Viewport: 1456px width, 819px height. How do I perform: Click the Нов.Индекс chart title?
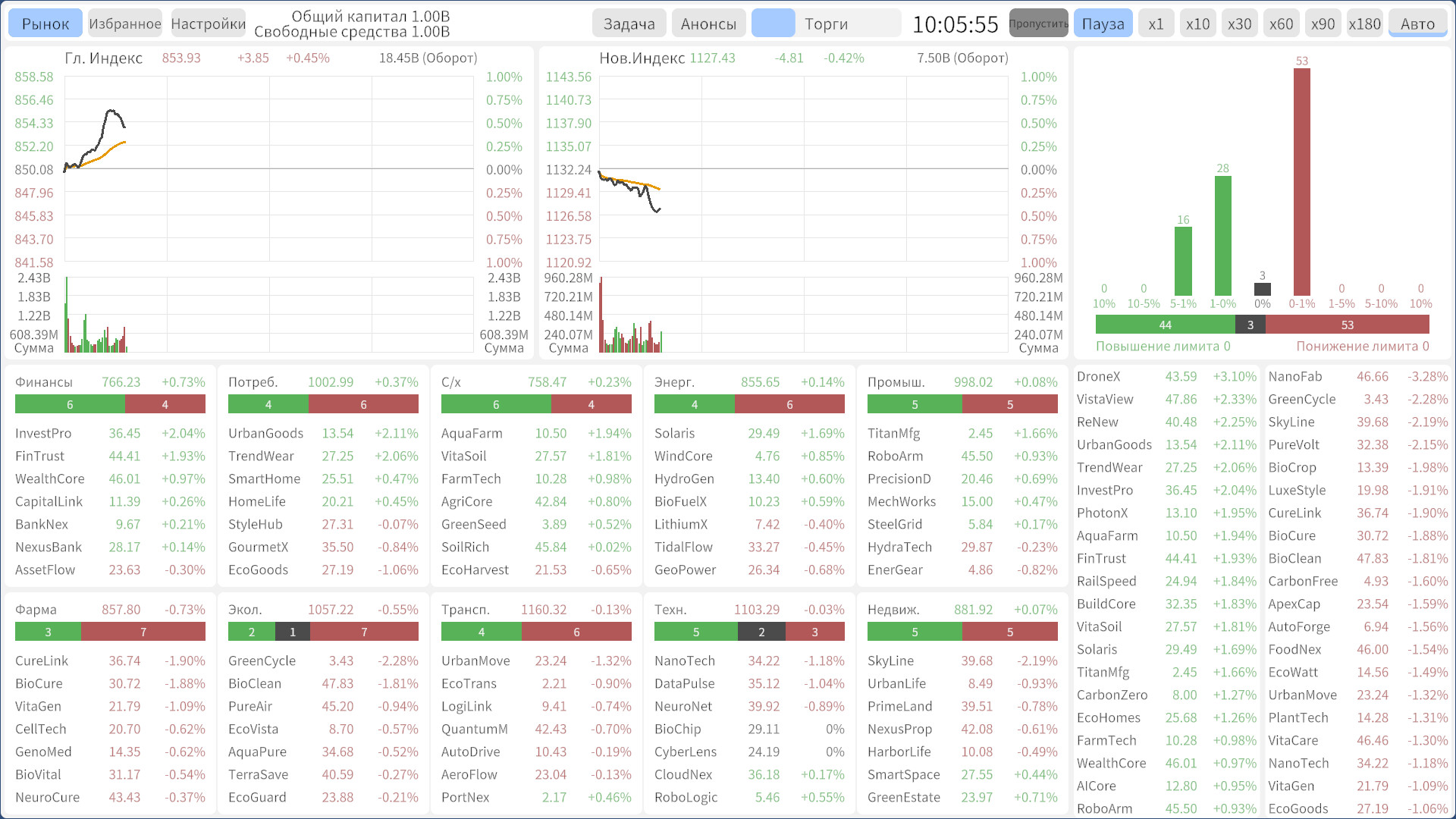642,58
